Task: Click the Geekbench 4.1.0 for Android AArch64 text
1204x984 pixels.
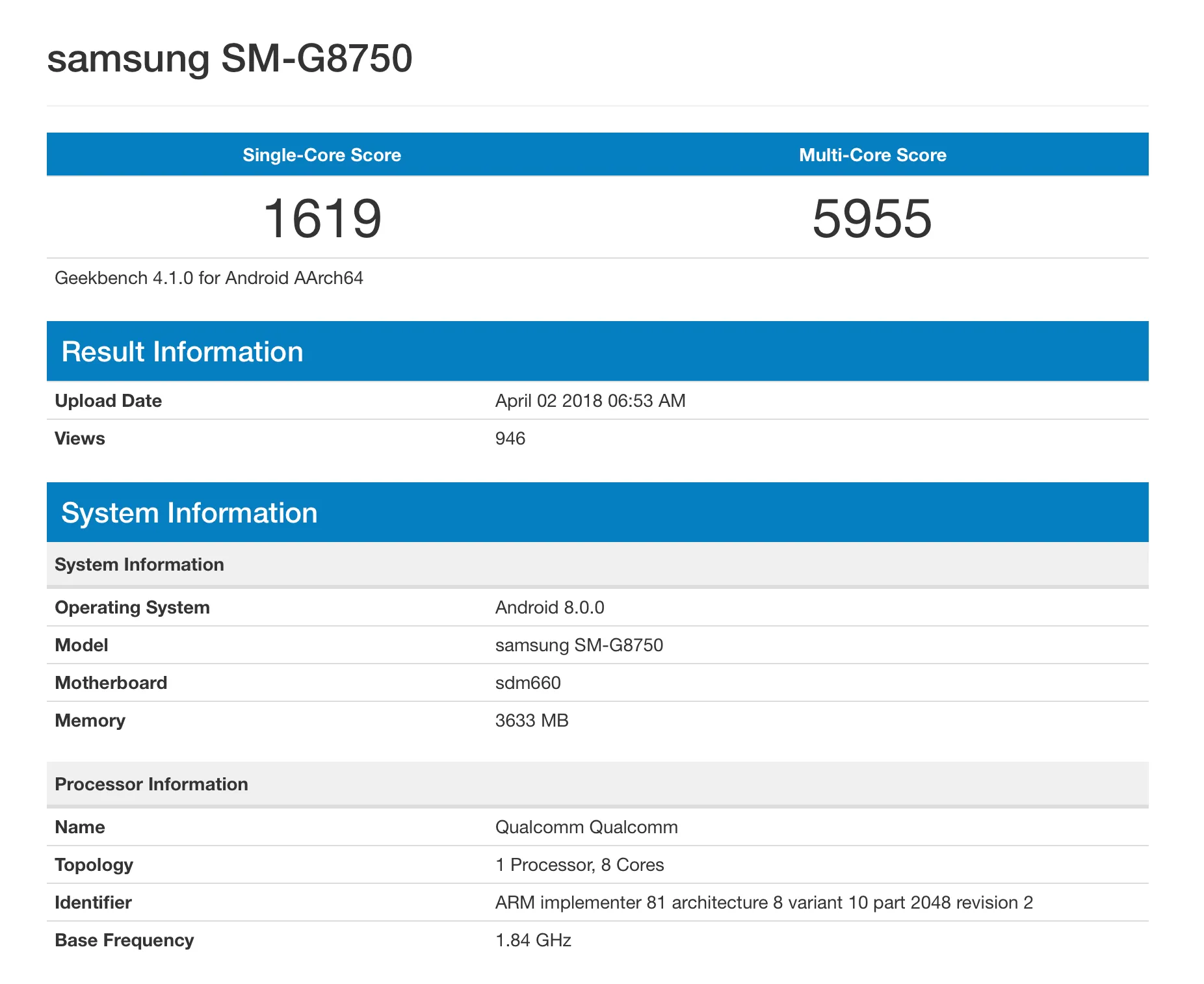Action: tap(209, 278)
